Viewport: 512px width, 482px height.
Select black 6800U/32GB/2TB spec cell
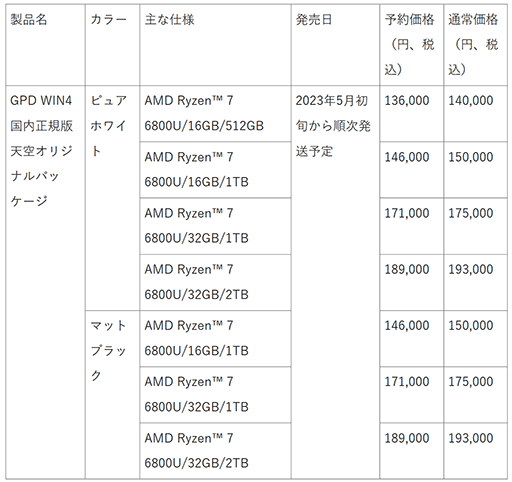(x=215, y=451)
